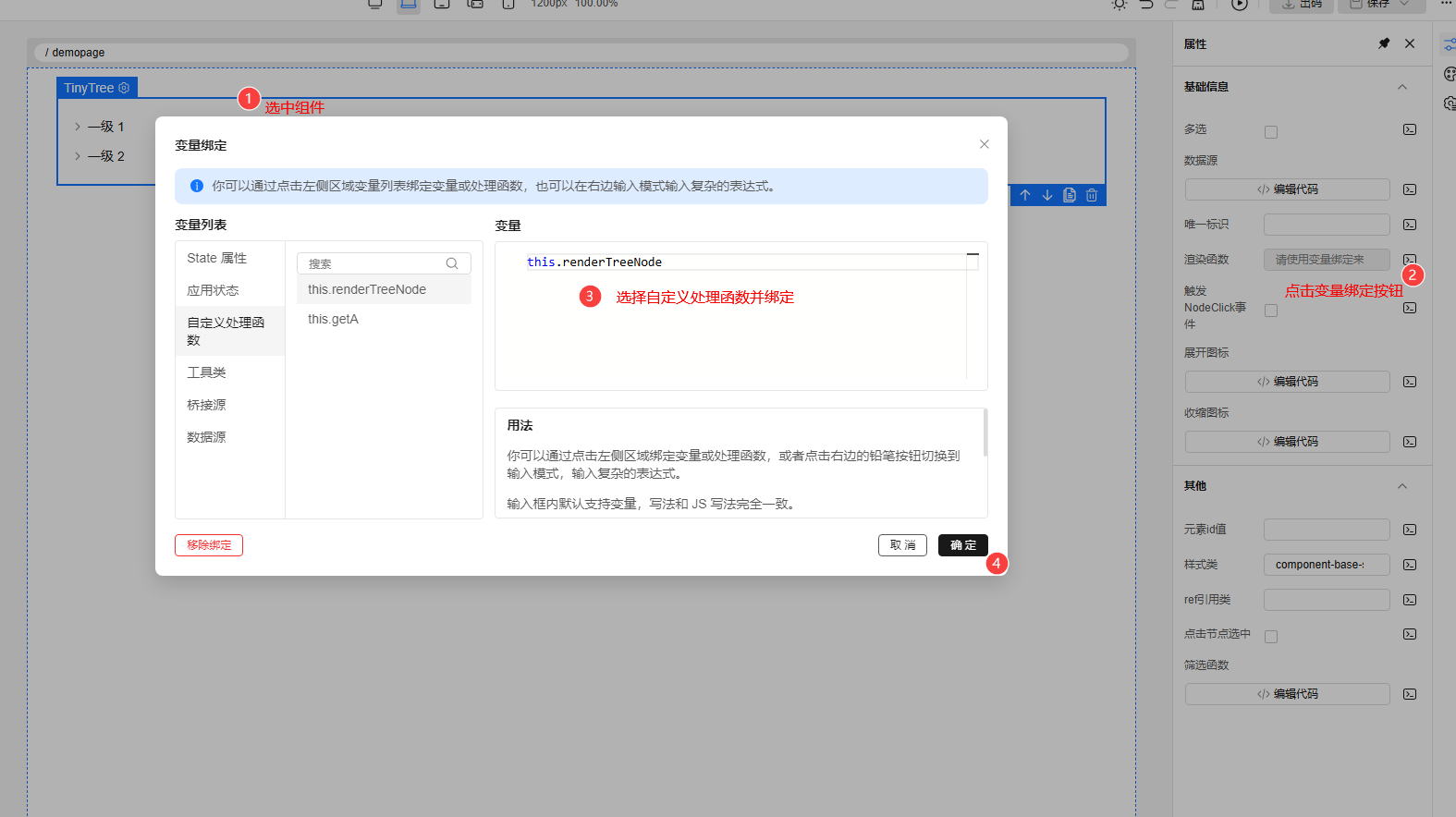
Task: Move the selected component down
Action: [x=1047, y=195]
